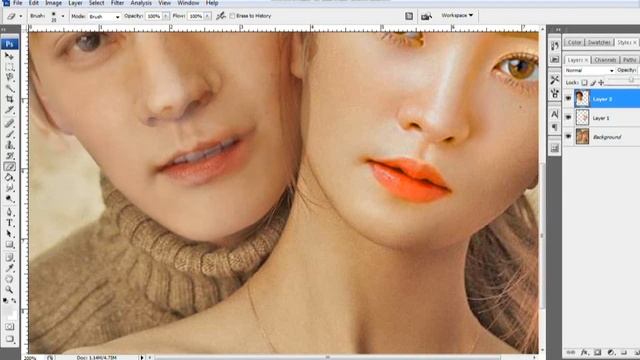Open the Workspace dropdown
Viewport: 640px width, 360px height.
pos(457,16)
